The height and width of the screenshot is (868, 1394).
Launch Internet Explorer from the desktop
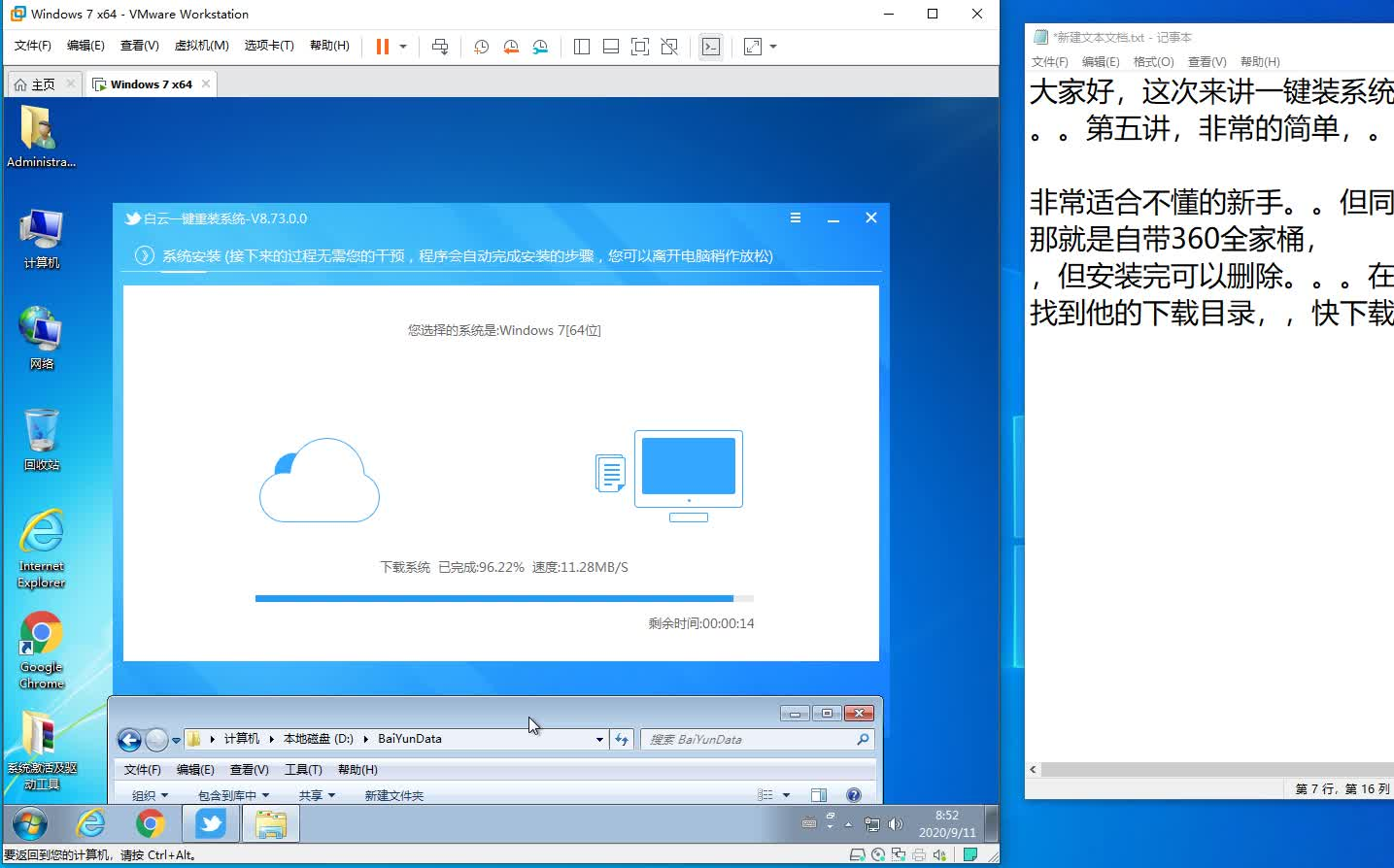click(x=41, y=549)
